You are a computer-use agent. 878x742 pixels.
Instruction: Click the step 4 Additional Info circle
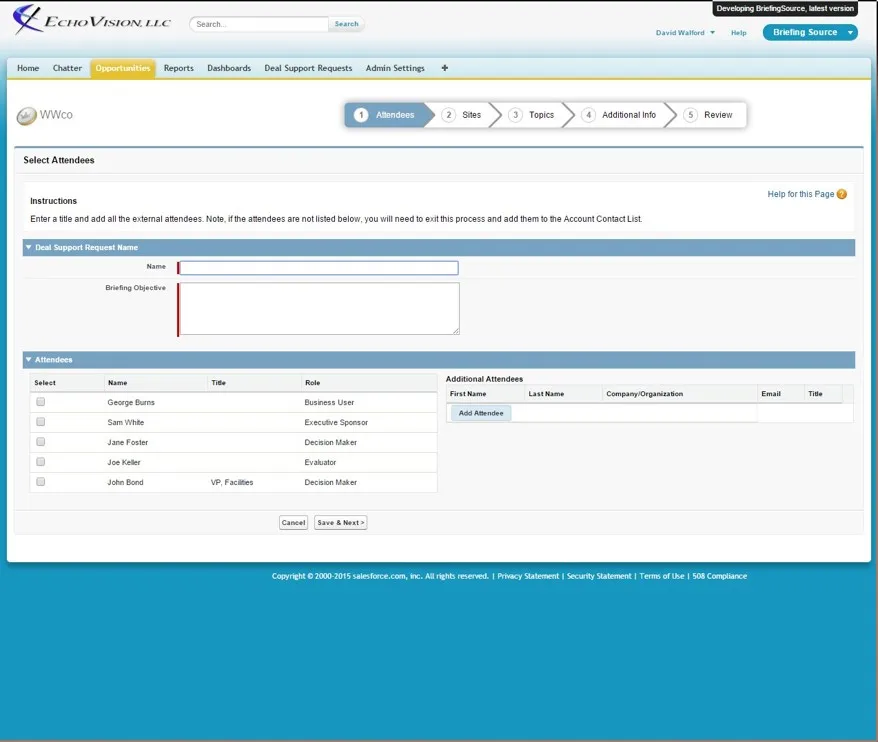click(589, 115)
